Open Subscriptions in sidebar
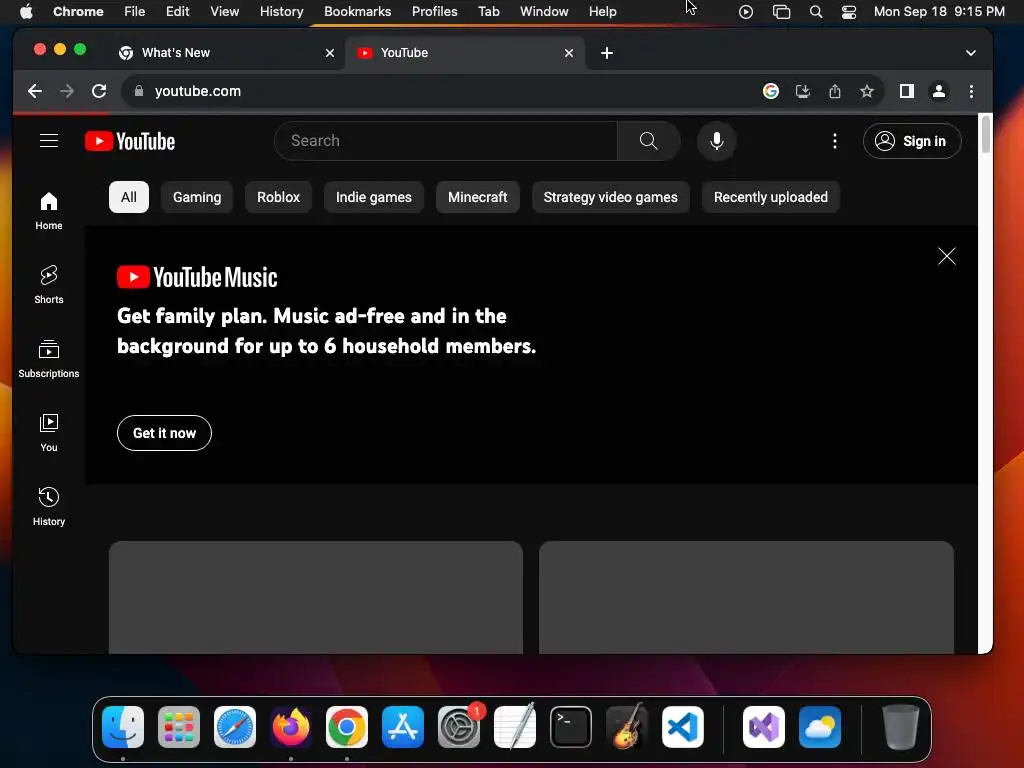Image resolution: width=1024 pixels, height=768 pixels. (x=49, y=359)
